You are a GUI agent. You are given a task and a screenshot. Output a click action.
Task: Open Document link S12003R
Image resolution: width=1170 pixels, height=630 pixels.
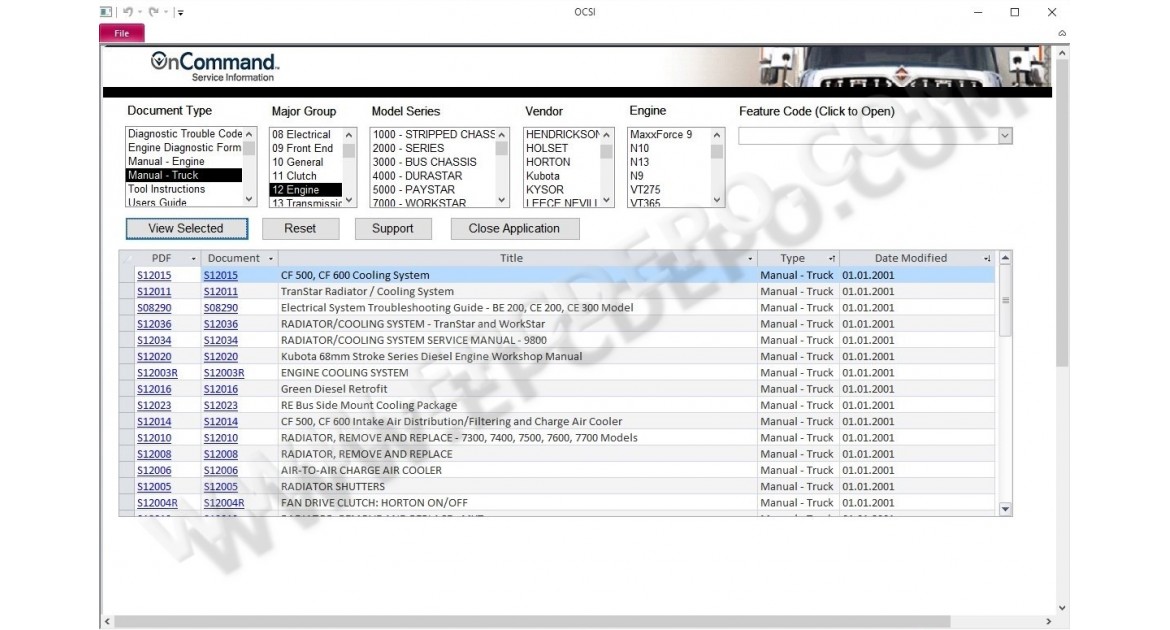coord(224,373)
